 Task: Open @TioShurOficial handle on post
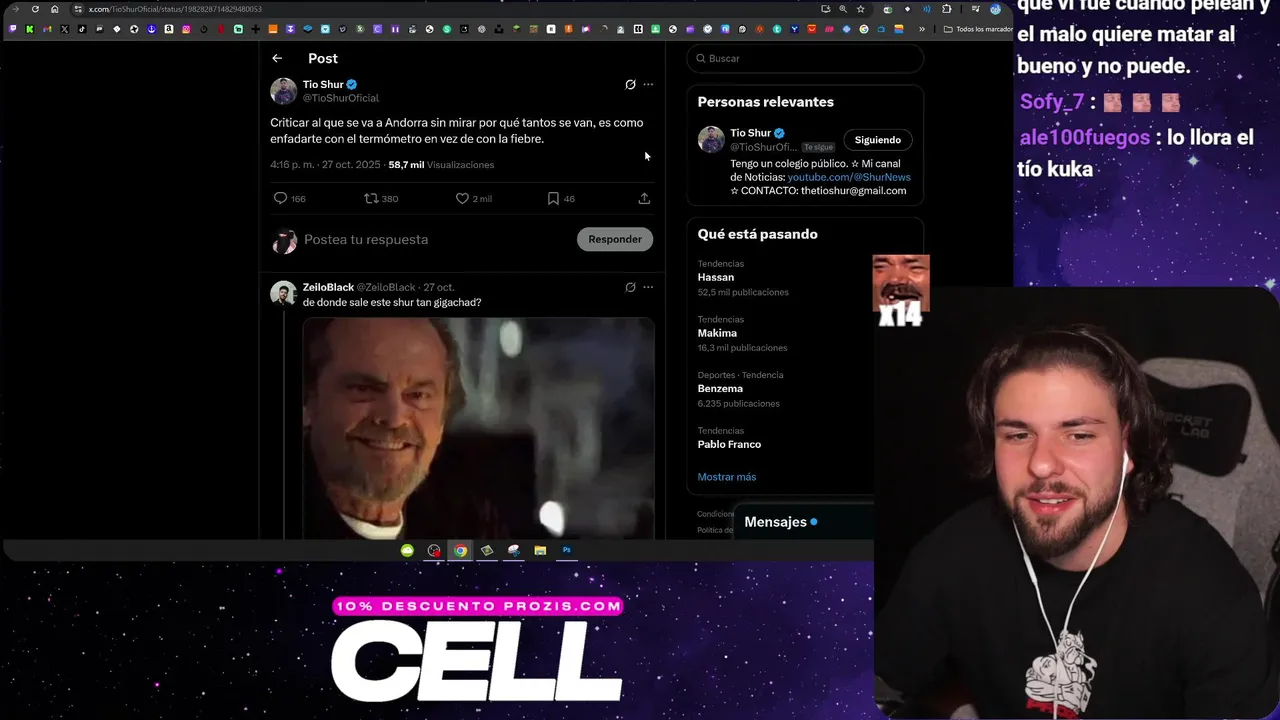point(341,98)
